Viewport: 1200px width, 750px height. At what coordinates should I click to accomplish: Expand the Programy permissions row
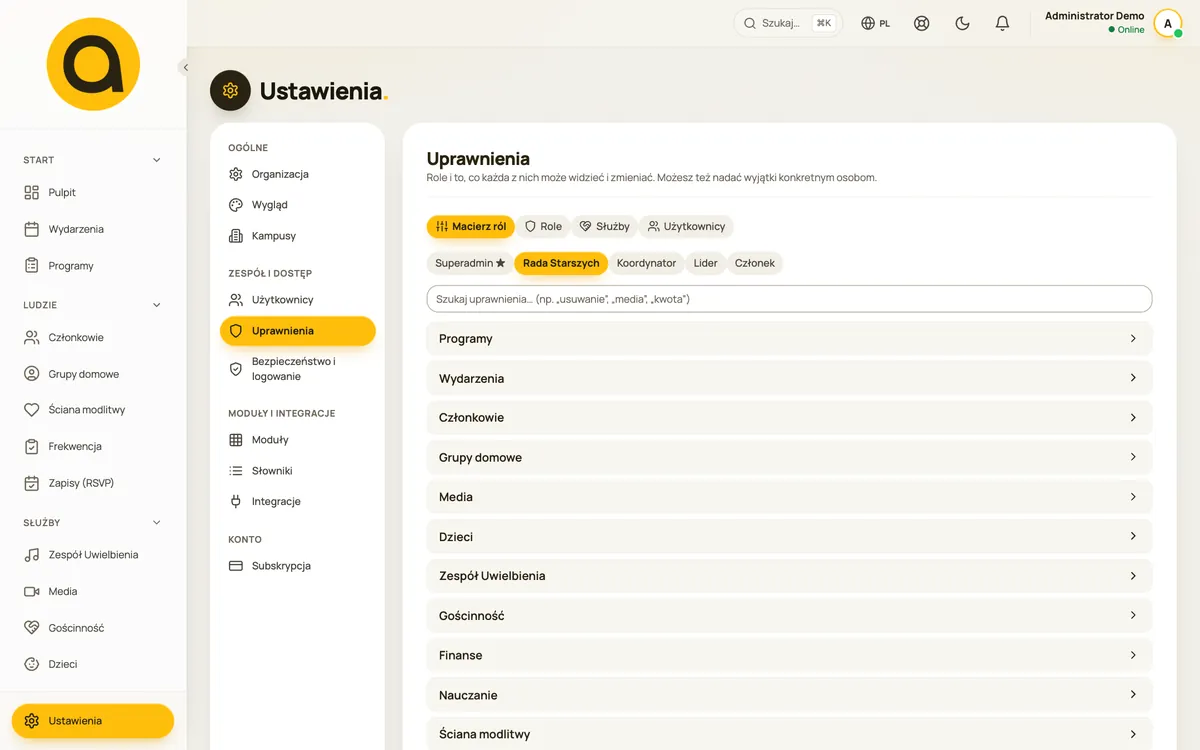[789, 339]
